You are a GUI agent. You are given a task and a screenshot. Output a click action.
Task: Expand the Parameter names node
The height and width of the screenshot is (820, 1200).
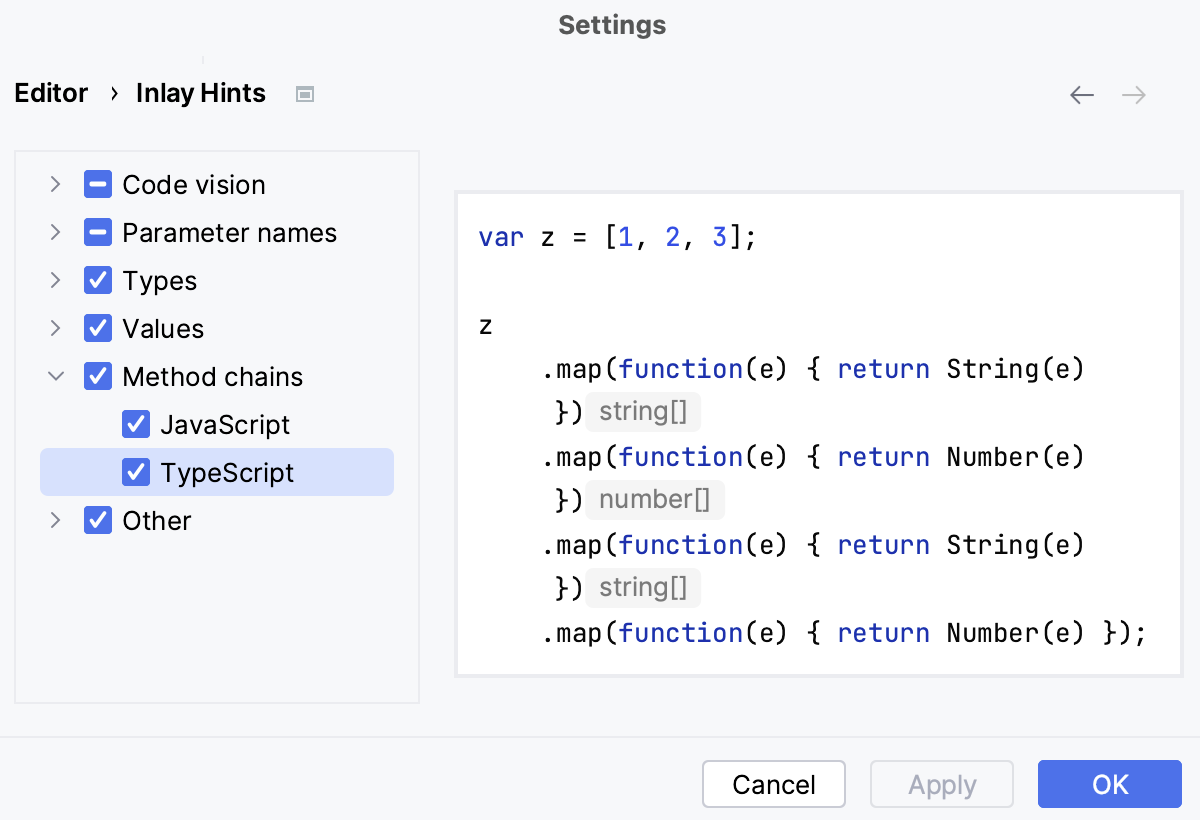point(55,232)
